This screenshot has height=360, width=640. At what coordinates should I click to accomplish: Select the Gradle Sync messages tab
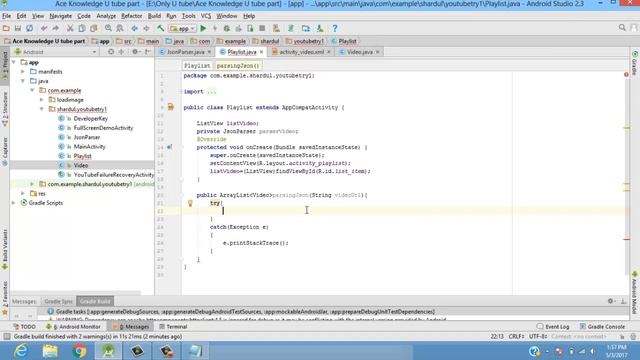[x=58, y=301]
